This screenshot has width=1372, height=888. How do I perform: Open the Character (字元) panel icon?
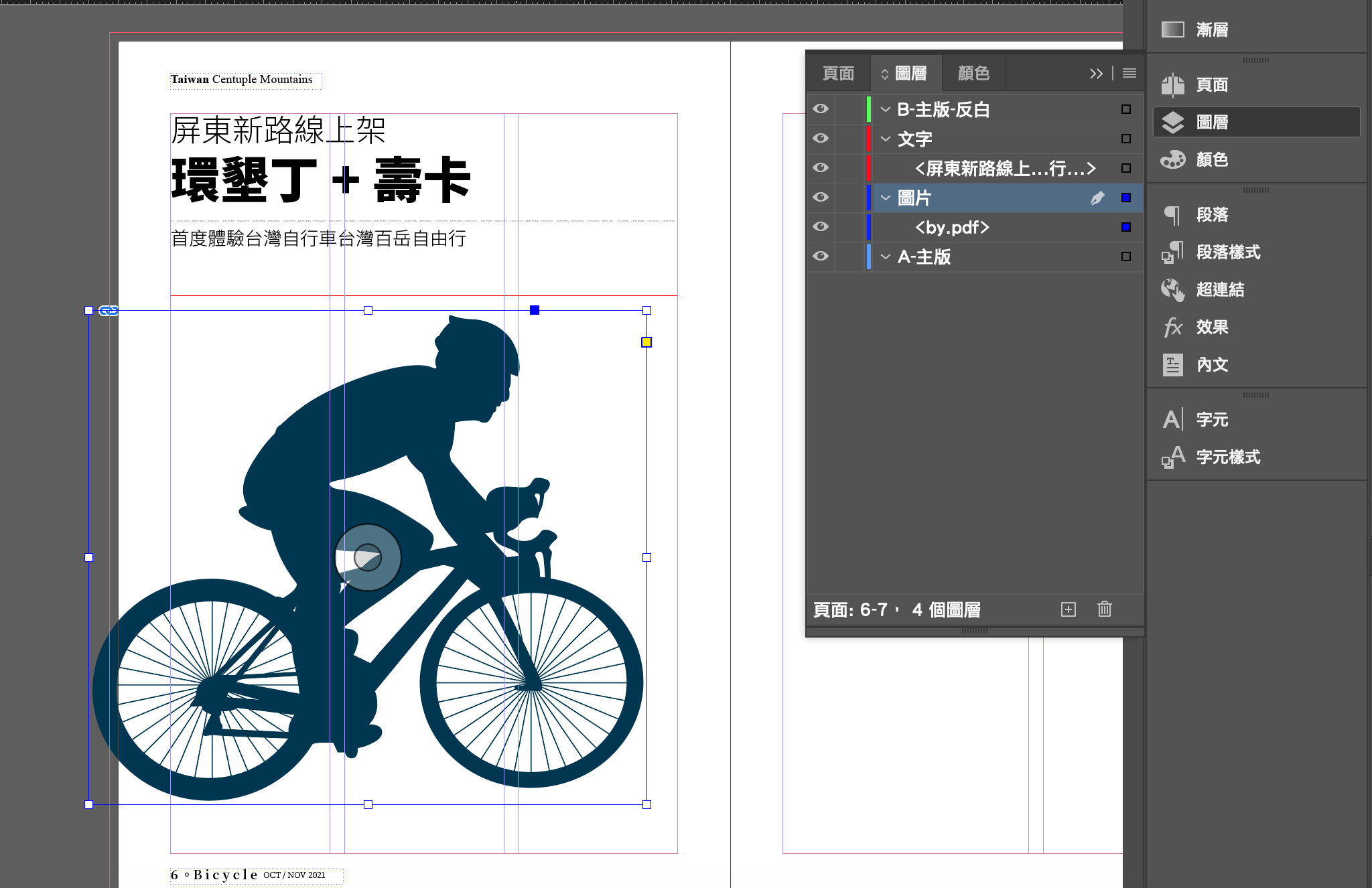(1172, 419)
